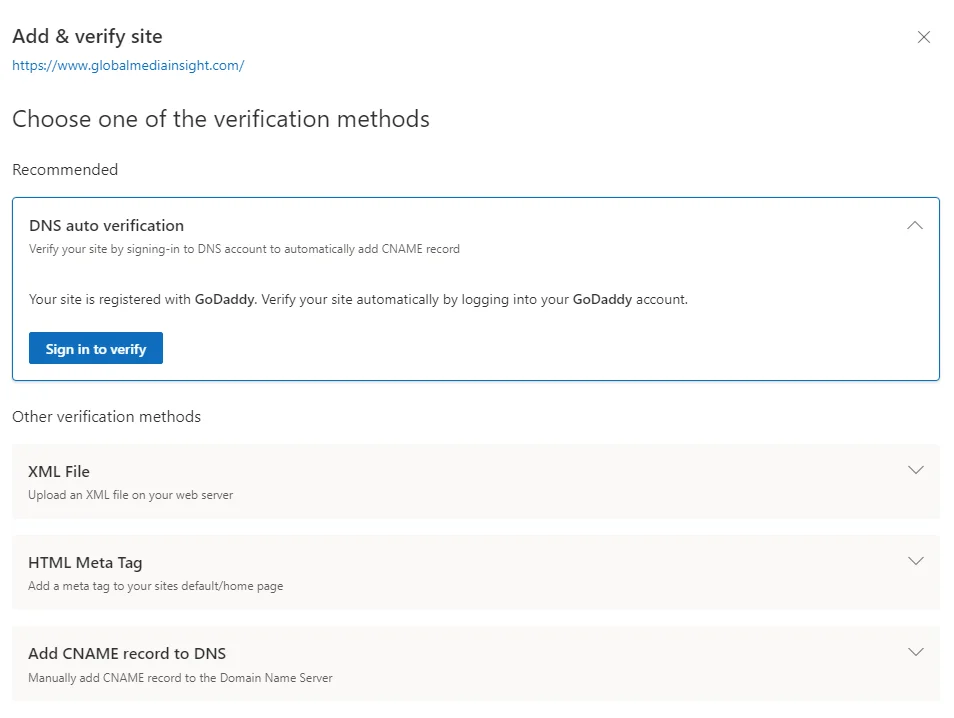The width and height of the screenshot is (954, 718).
Task: Expand the HTML Meta Tag chevron arrow
Action: 914,561
